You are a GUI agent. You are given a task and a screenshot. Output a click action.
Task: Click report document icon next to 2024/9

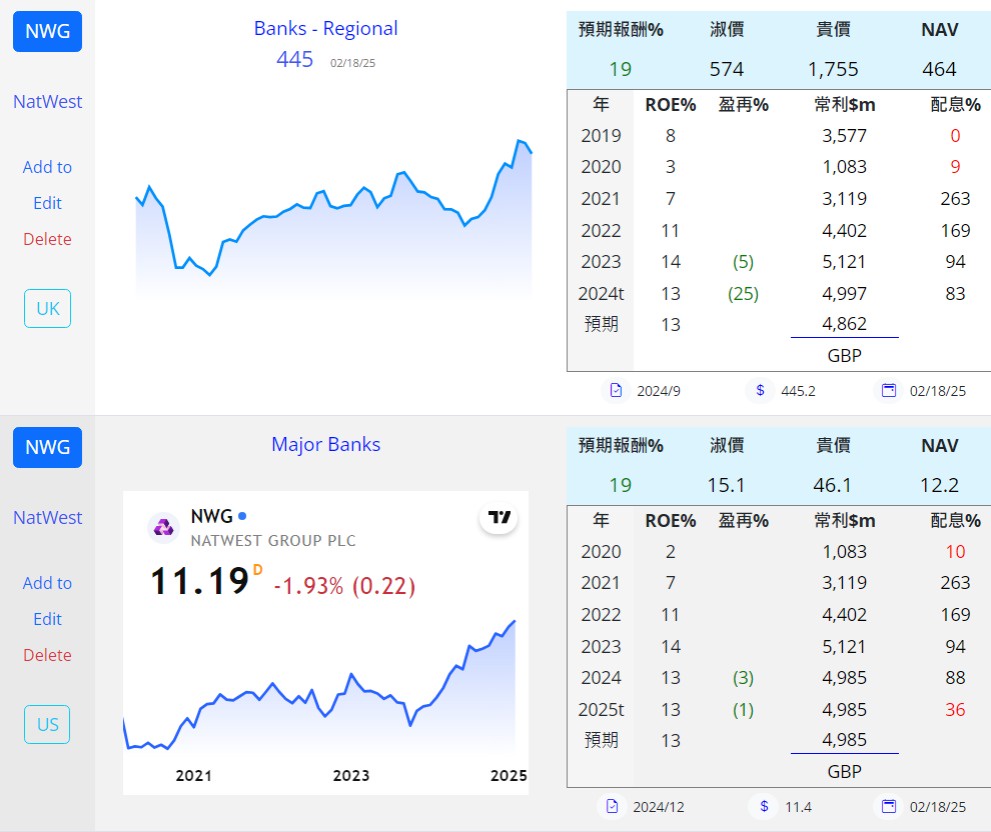(x=616, y=391)
